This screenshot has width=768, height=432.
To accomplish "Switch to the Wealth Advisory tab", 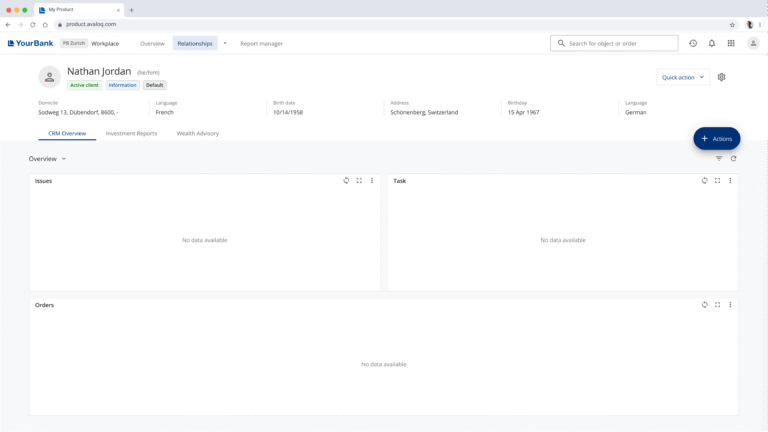I will [197, 133].
